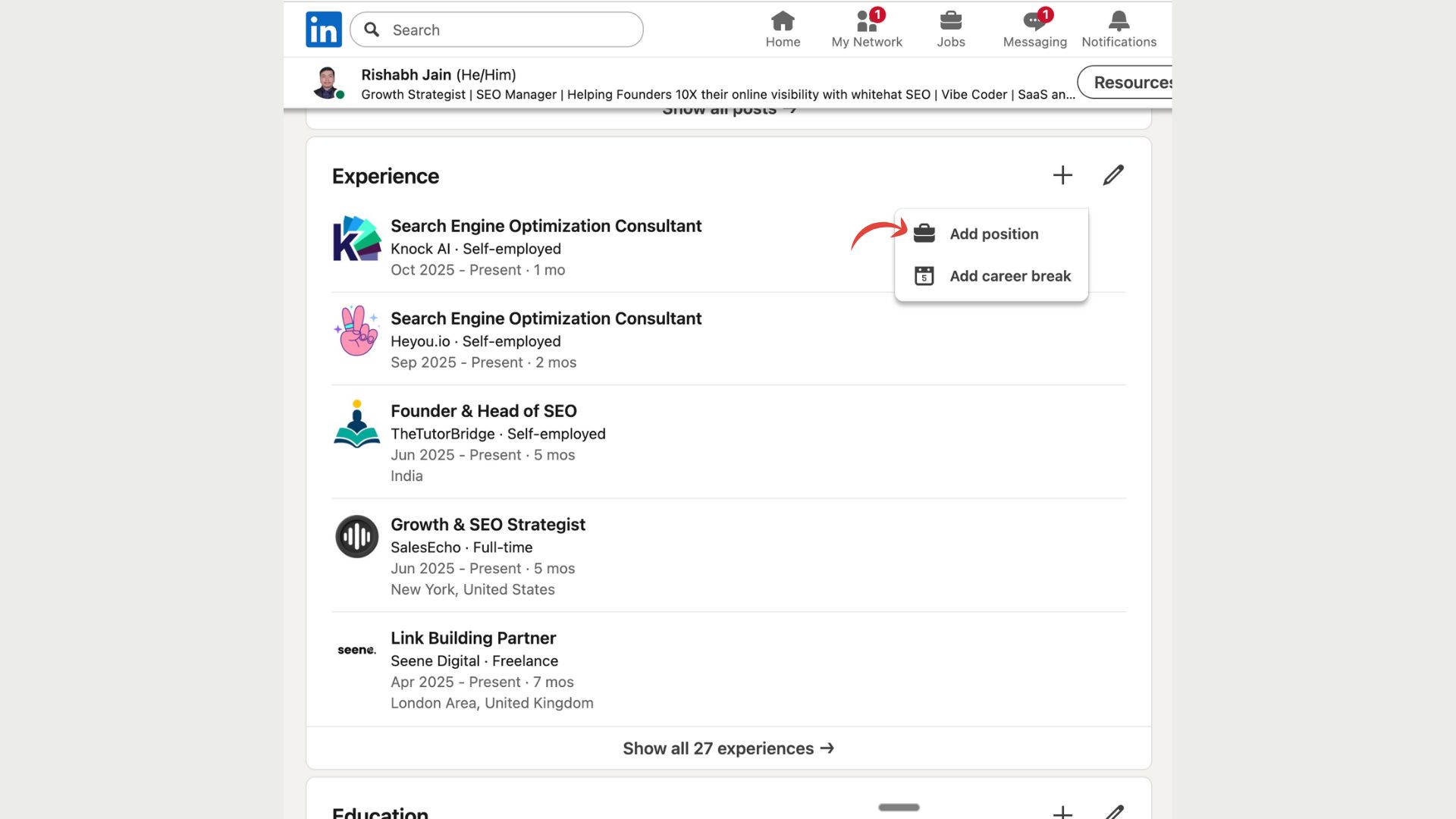Viewport: 1456px width, 819px height.
Task: Click the LinkedIn logo icon
Action: (x=324, y=30)
